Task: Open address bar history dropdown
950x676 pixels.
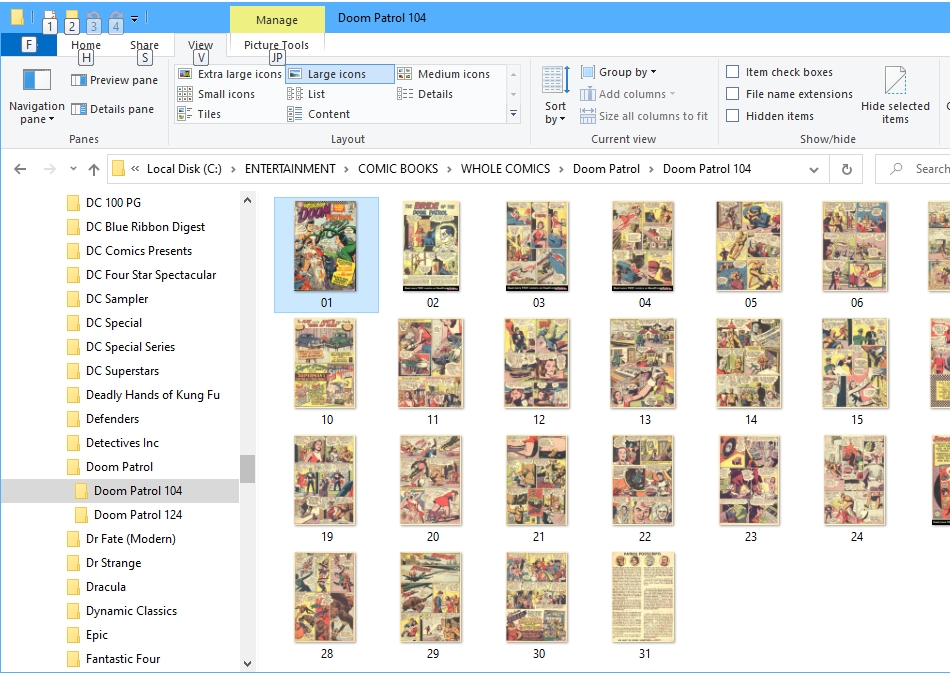Action: tap(814, 170)
